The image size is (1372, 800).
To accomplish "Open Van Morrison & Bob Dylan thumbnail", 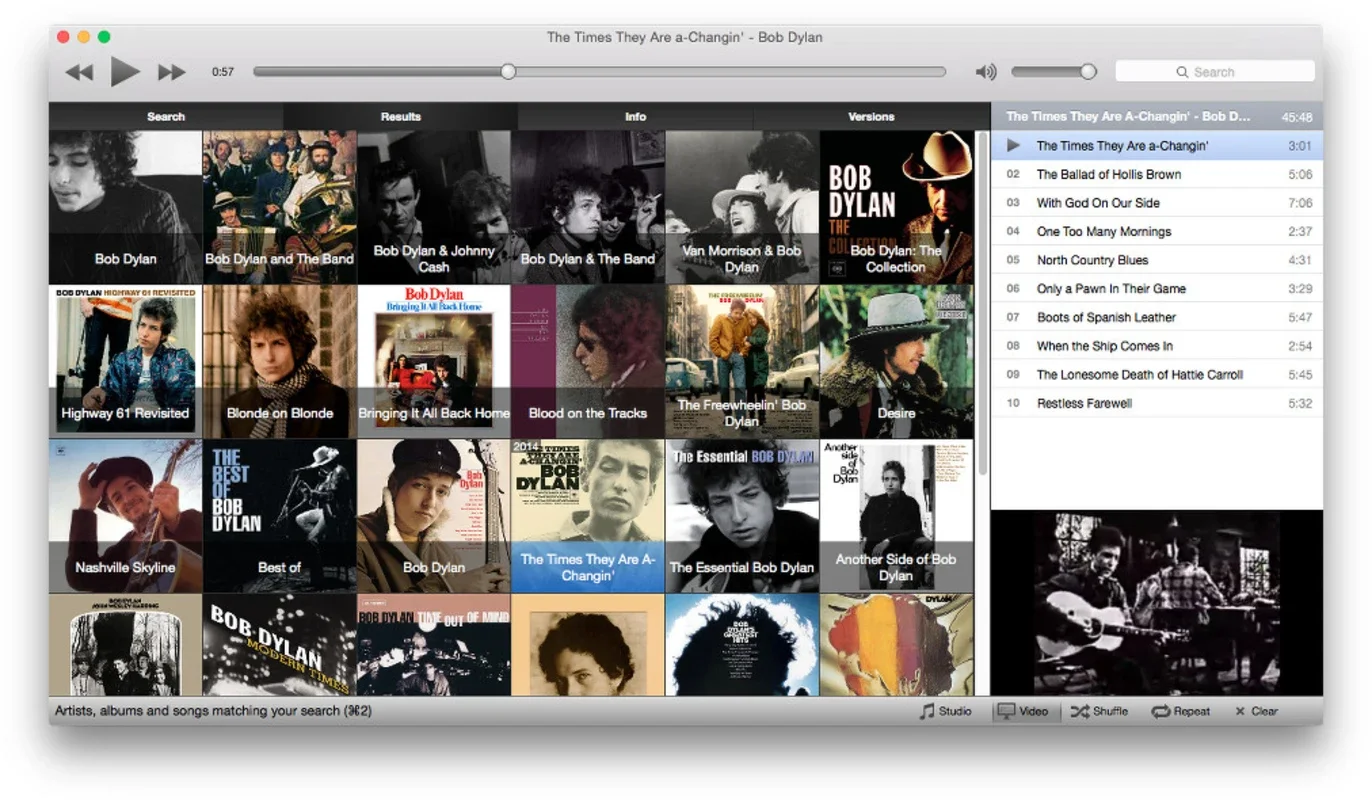I will click(x=742, y=207).
